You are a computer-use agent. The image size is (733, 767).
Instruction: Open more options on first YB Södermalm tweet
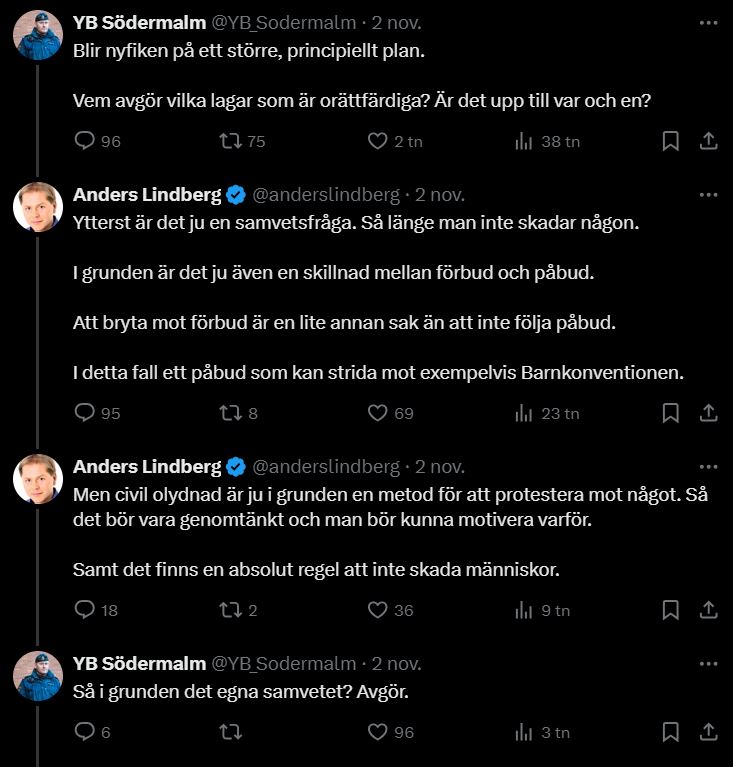(x=708, y=22)
